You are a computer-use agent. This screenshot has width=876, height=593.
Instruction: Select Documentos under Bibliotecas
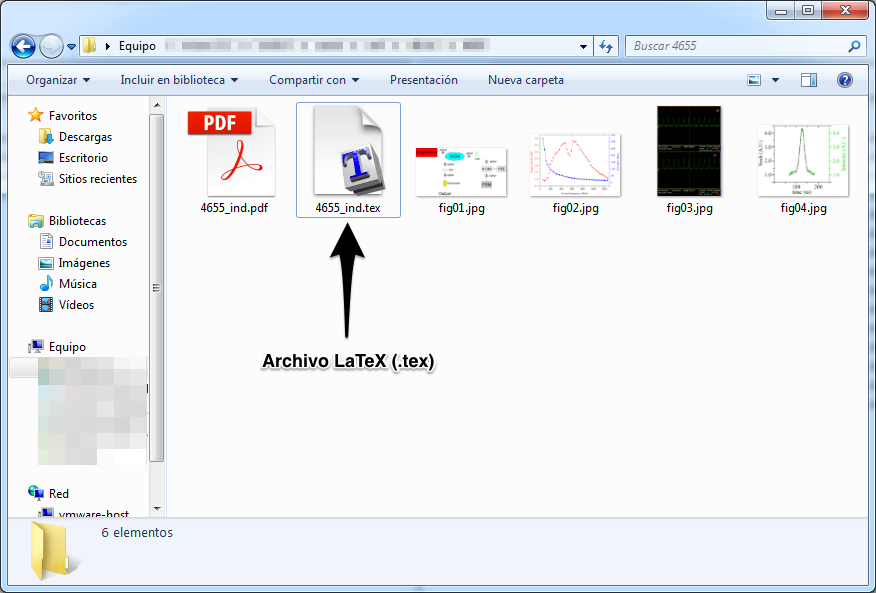point(92,242)
